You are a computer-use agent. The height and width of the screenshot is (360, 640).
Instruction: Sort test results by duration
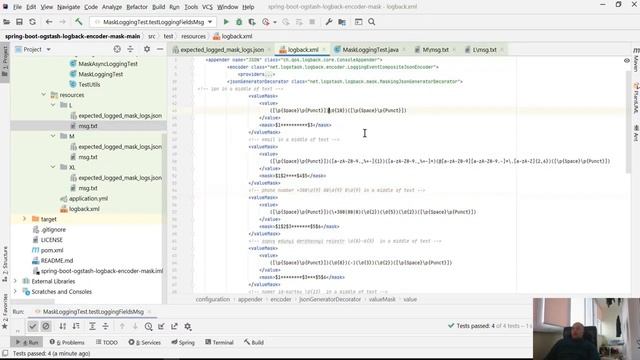coord(76,326)
